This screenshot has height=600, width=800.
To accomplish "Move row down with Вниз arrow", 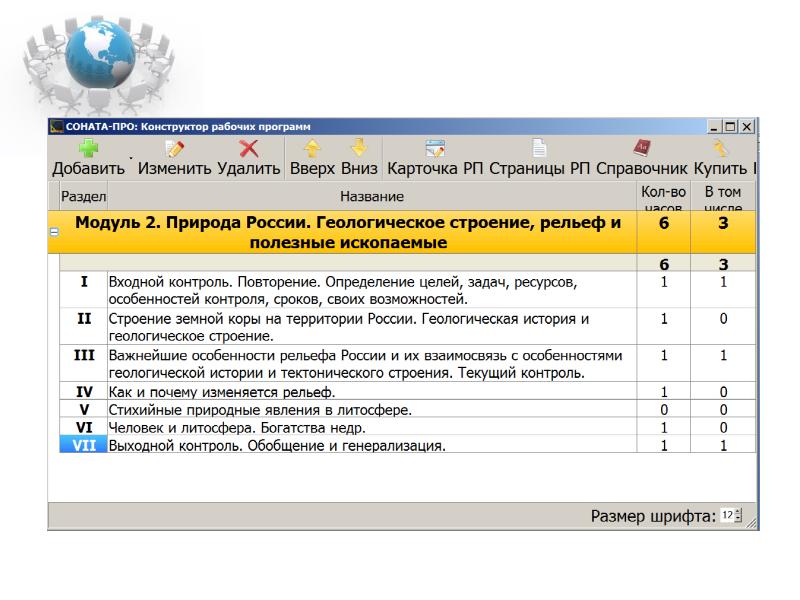I will pyautogui.click(x=358, y=149).
